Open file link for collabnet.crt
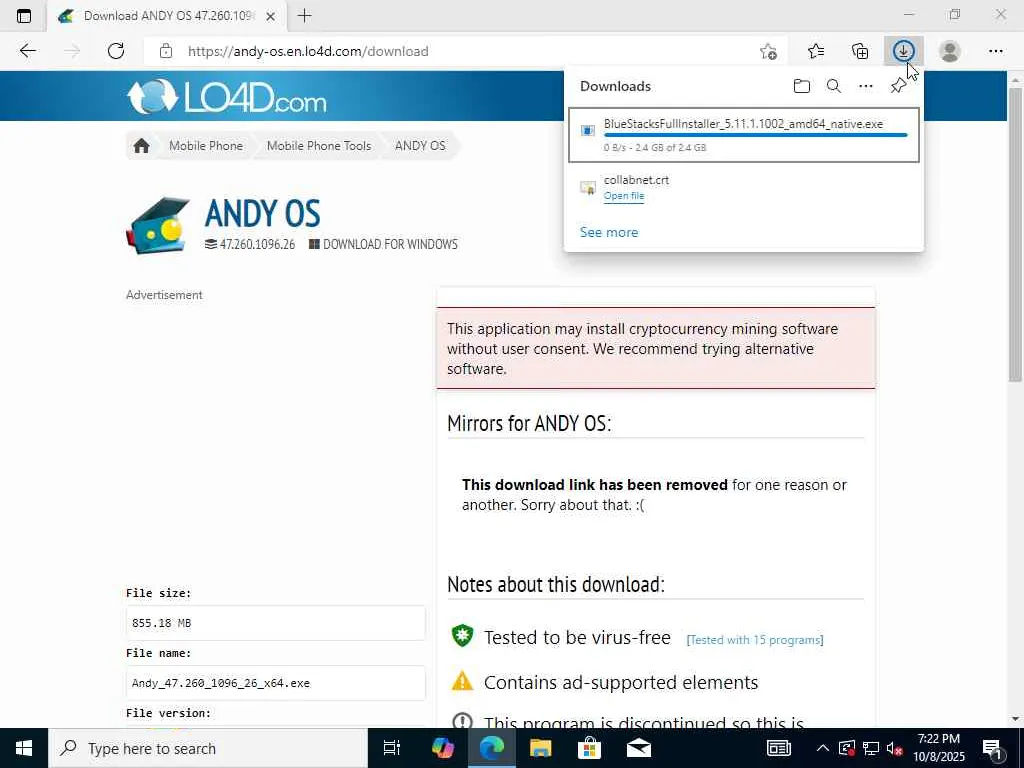The height and width of the screenshot is (768, 1024). 624,196
